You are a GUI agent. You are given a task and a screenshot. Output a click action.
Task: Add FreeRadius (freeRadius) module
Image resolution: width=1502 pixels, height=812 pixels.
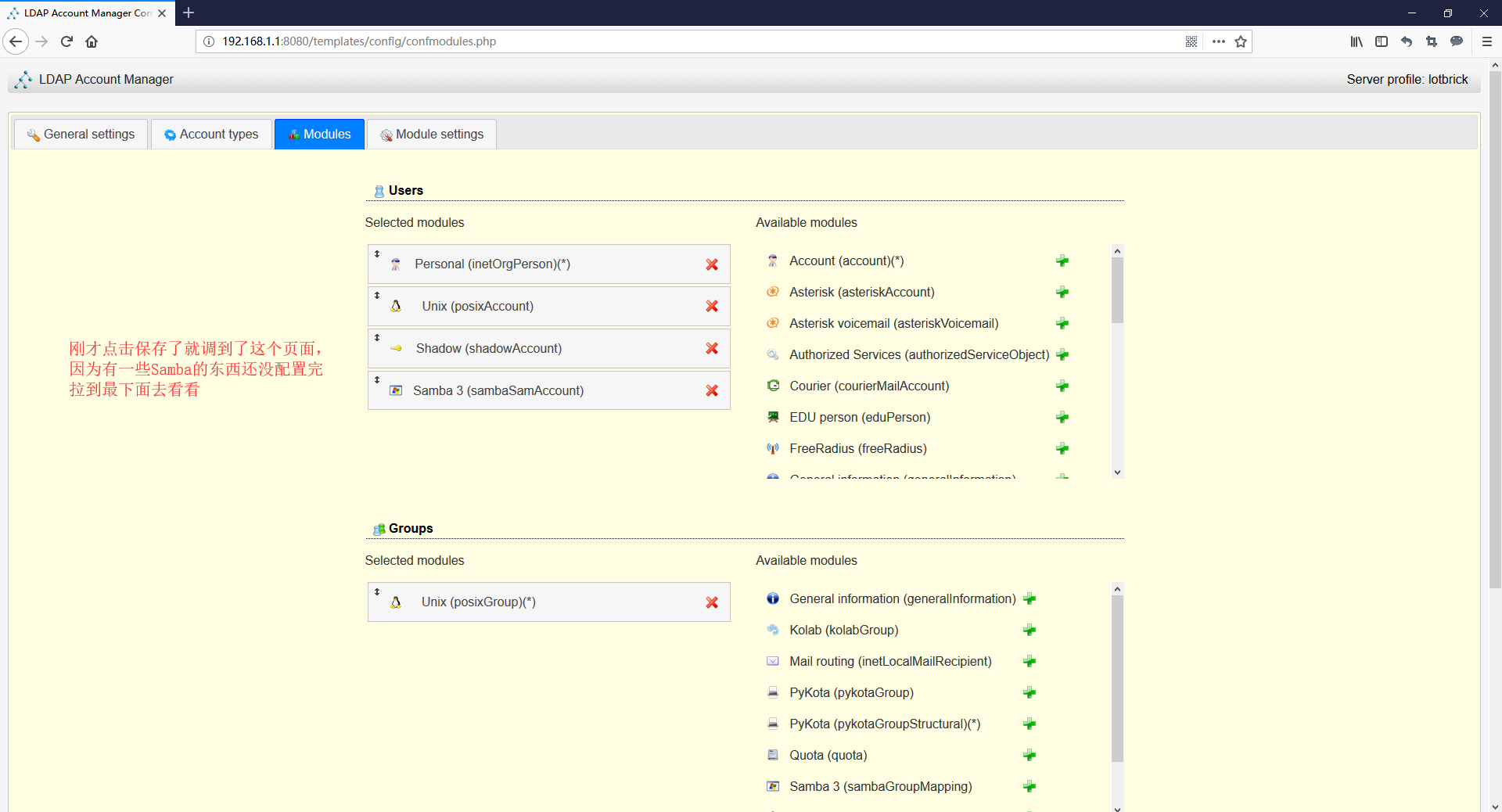[1062, 448]
